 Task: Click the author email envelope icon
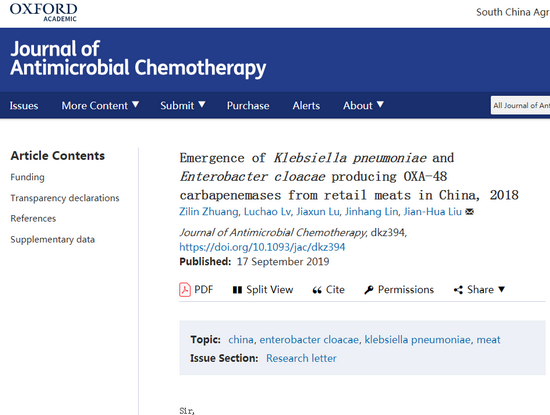[x=469, y=212]
